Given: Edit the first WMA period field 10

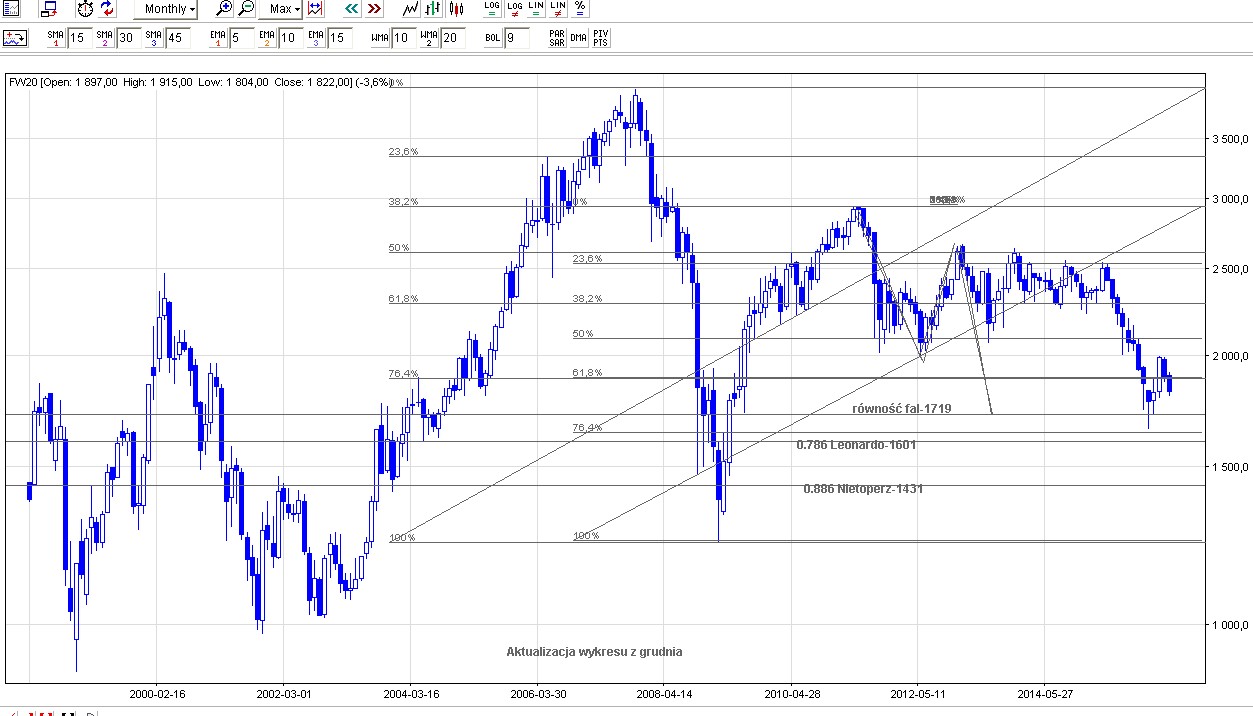Looking at the screenshot, I should [404, 38].
